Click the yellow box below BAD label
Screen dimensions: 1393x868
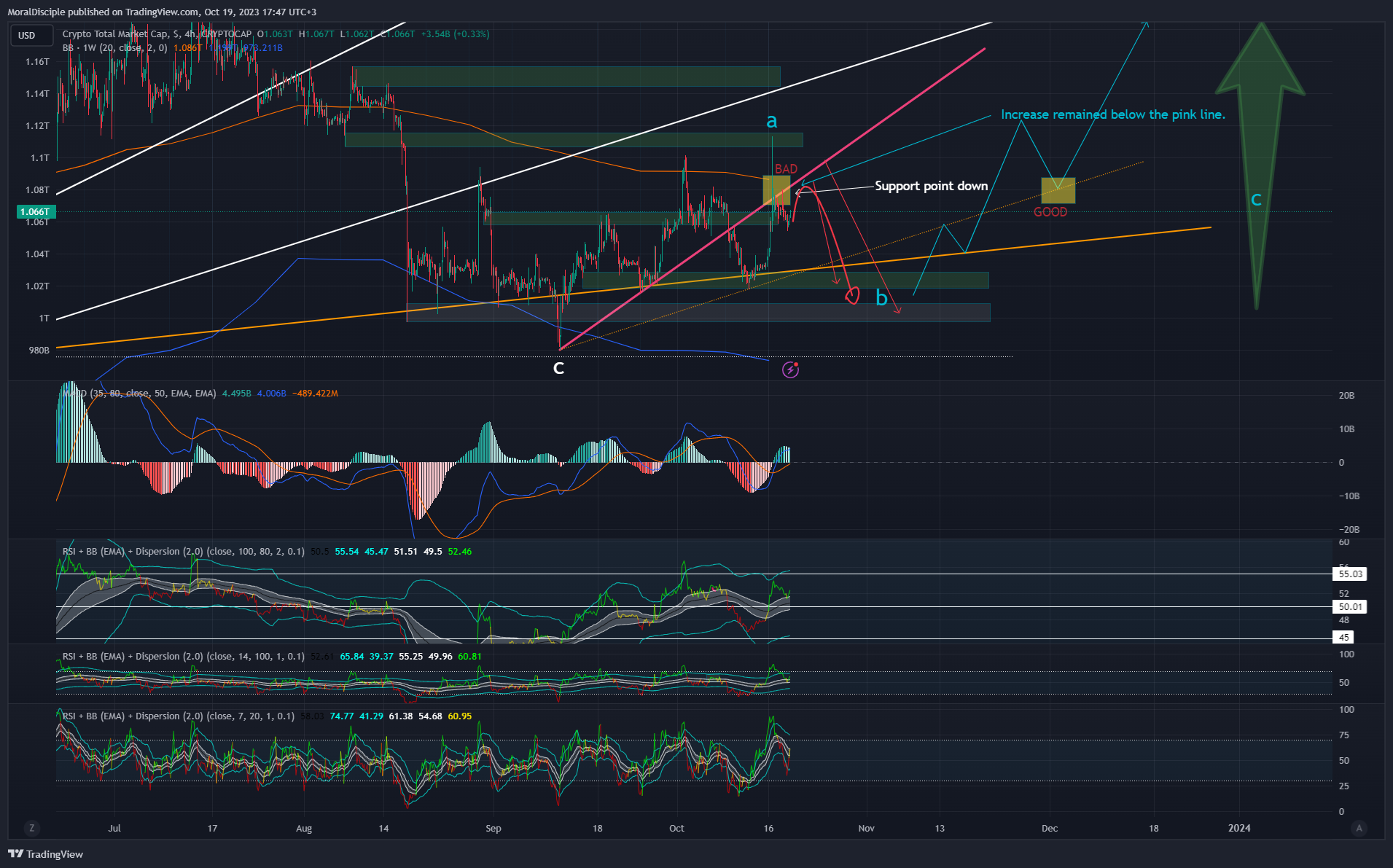[776, 190]
